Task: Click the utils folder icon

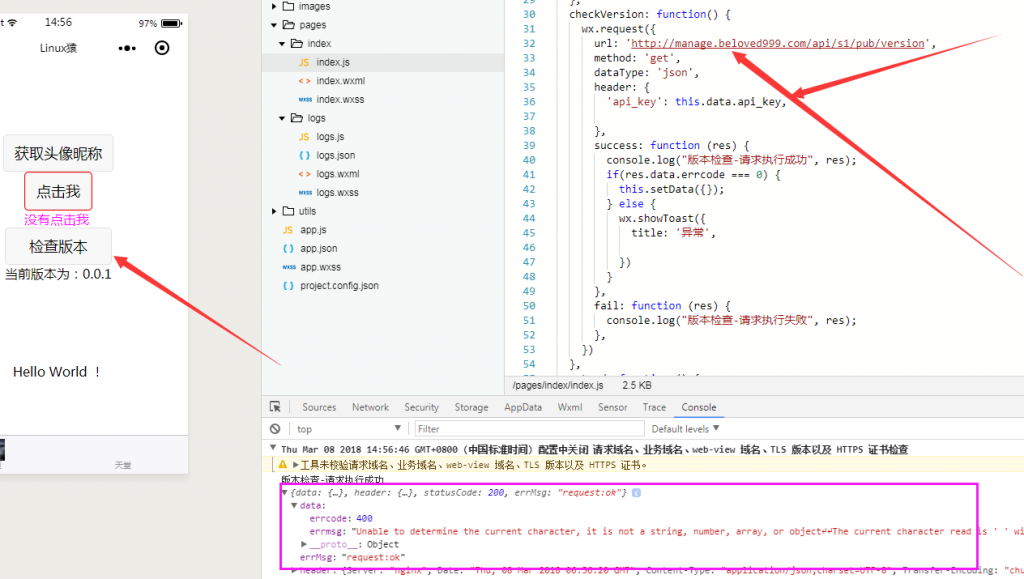Action: pos(288,211)
